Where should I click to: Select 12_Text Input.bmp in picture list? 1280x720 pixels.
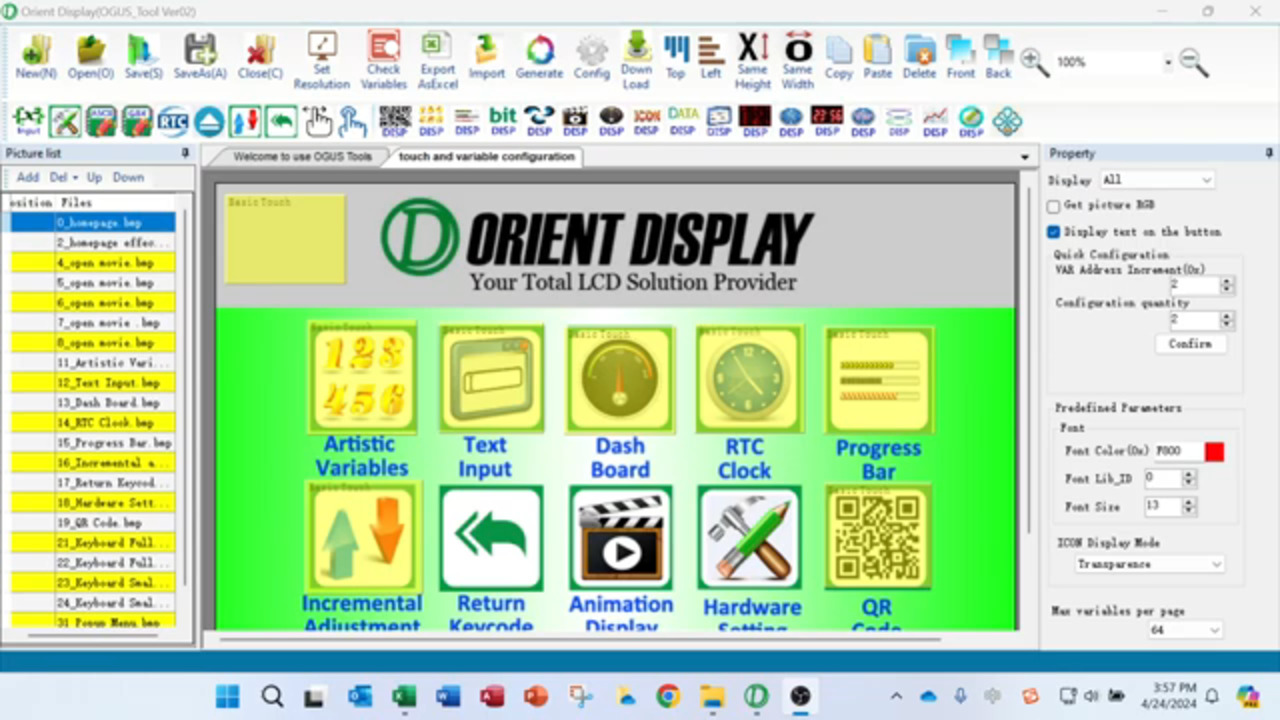(92, 382)
